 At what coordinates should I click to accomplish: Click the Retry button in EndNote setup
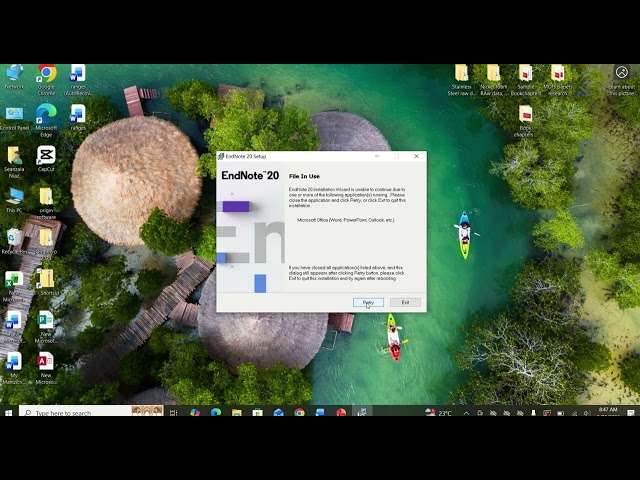coord(368,302)
